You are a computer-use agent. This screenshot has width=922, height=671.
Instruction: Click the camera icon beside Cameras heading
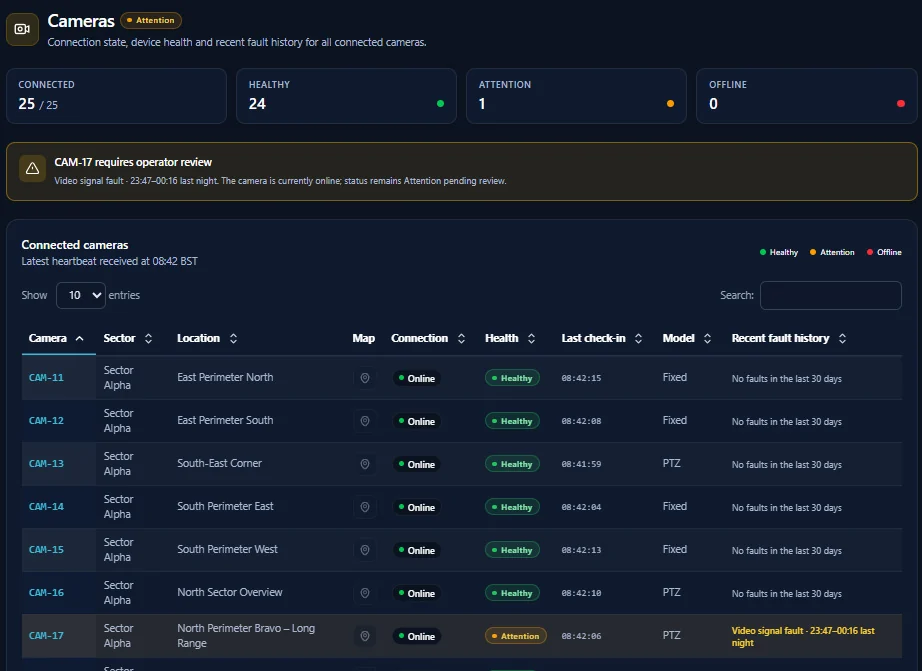[22, 29]
